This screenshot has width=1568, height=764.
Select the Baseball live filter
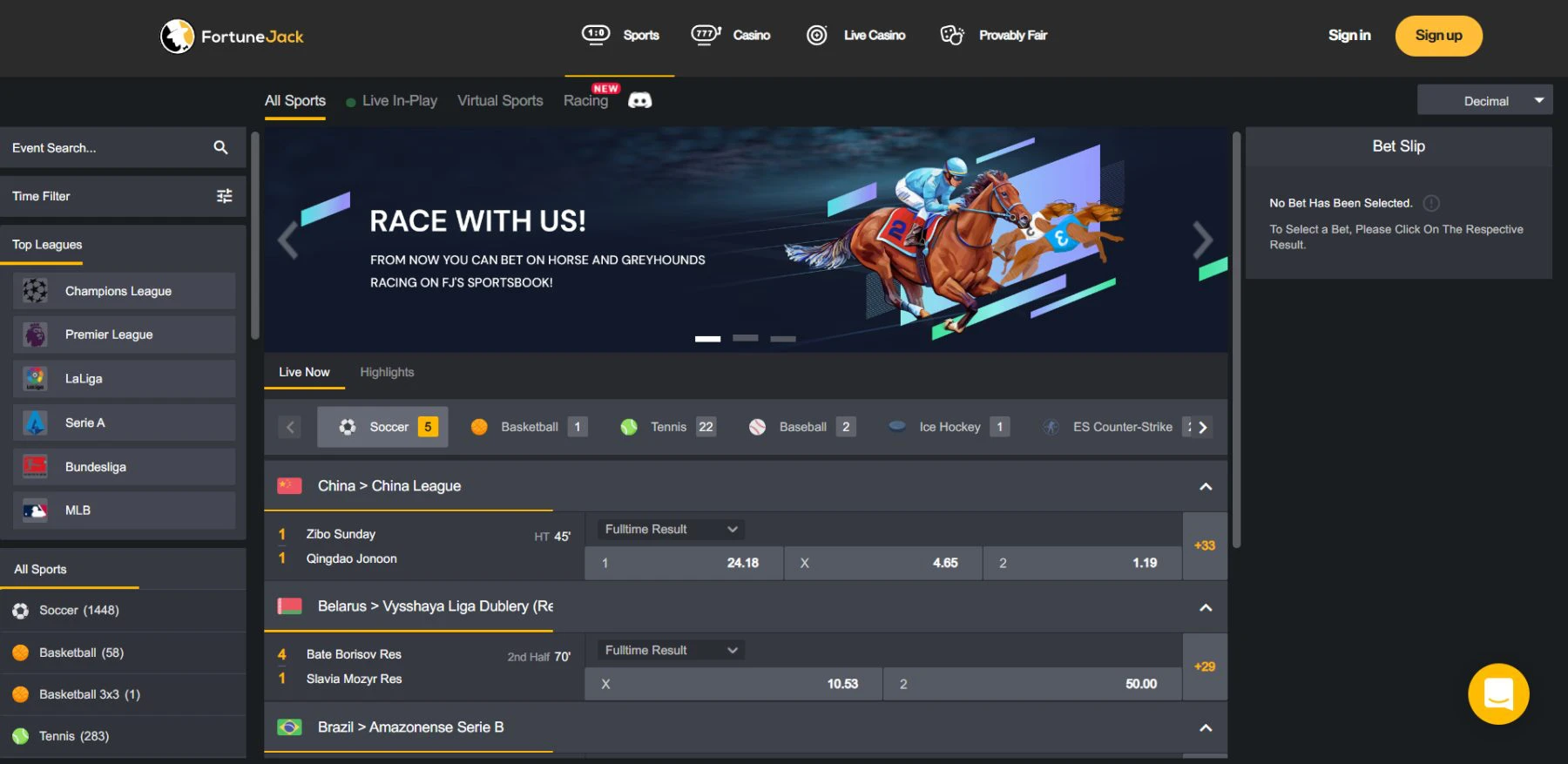tap(802, 427)
